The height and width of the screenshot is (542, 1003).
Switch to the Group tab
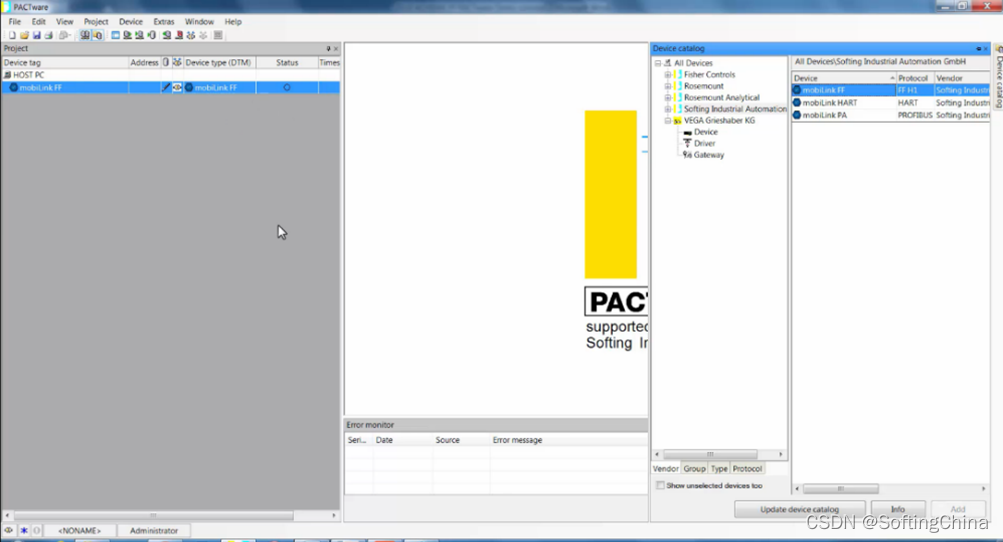pos(694,469)
